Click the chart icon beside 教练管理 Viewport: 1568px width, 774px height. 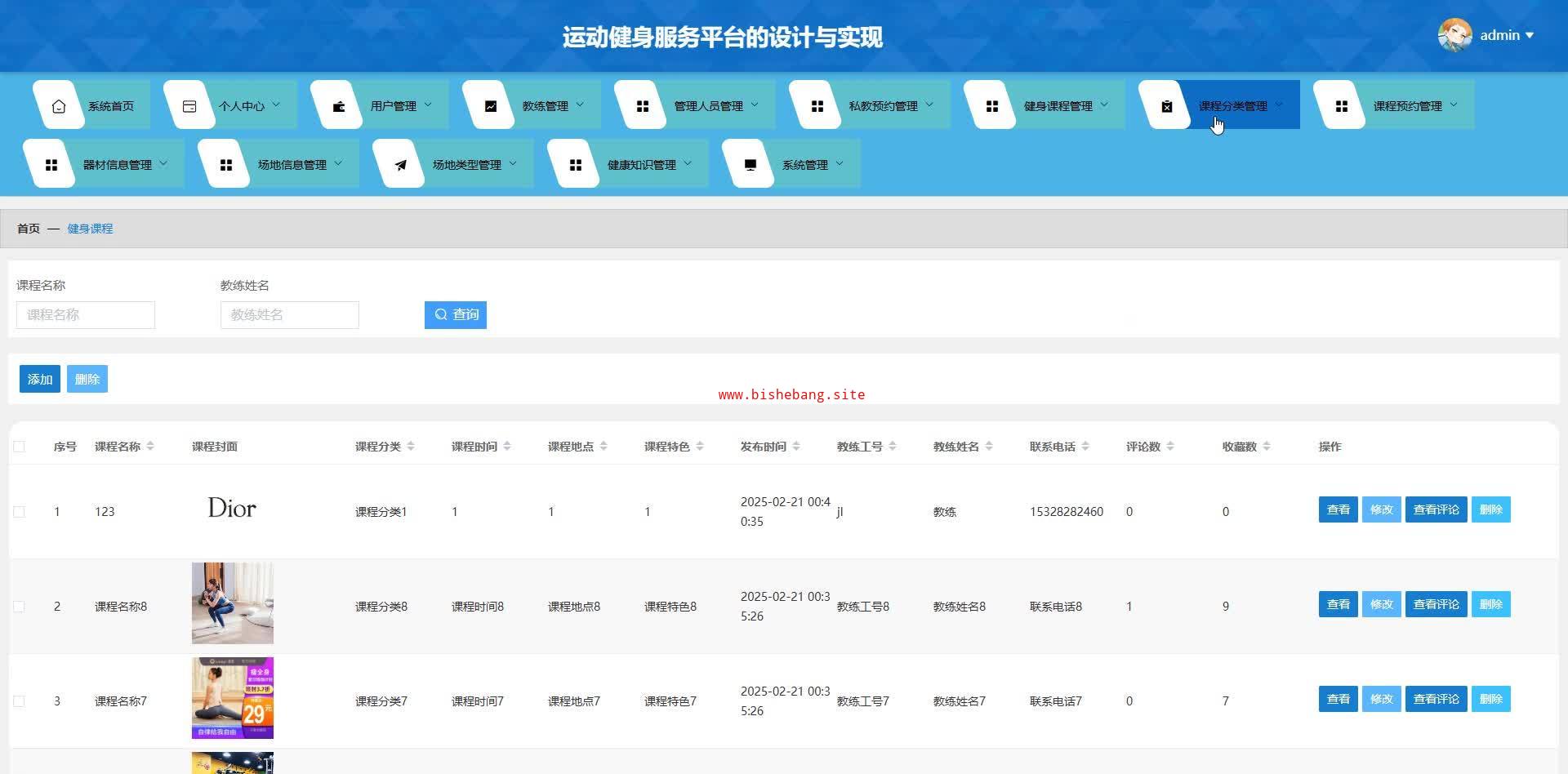pyautogui.click(x=491, y=106)
